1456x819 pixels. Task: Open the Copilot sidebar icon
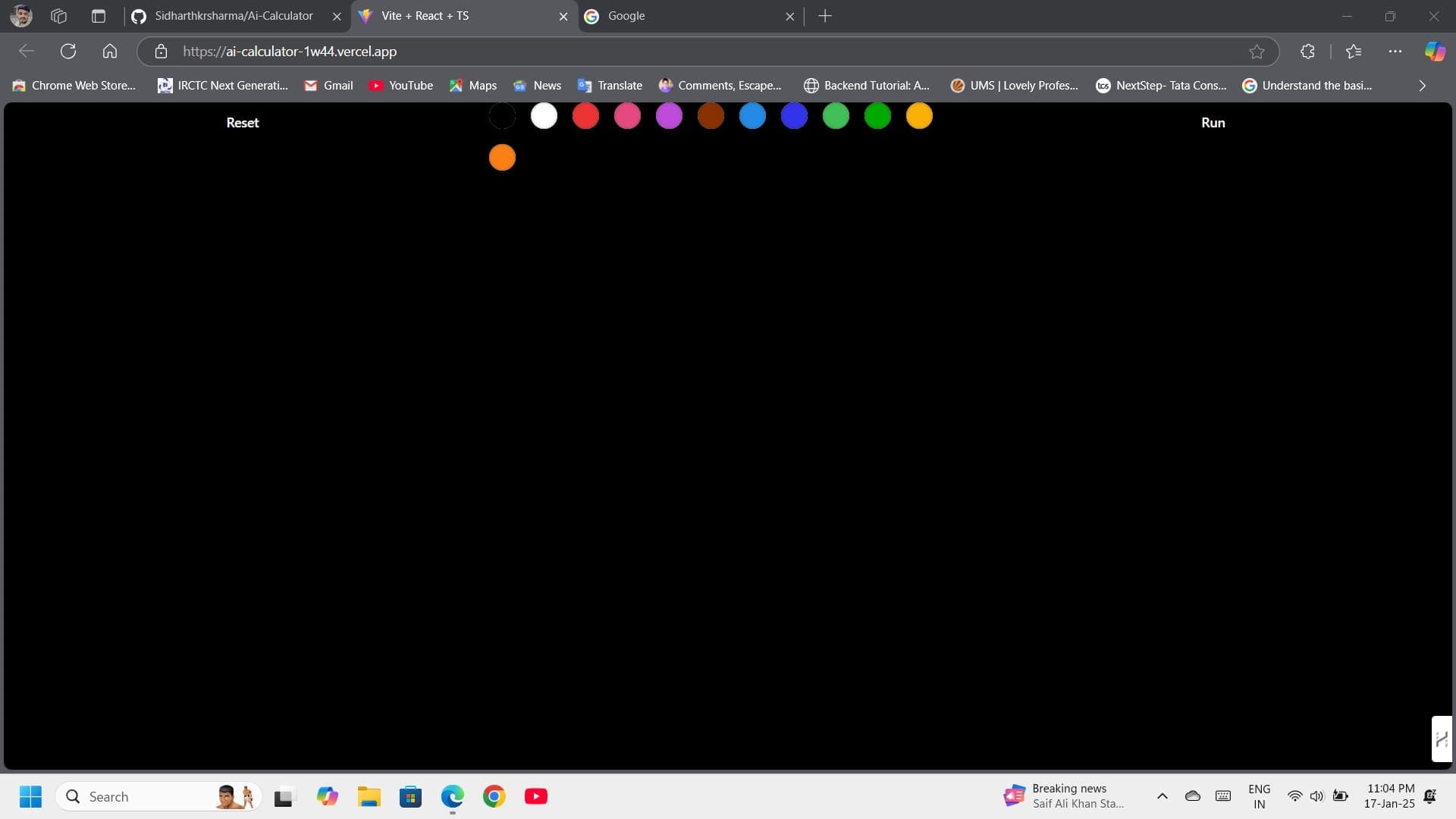pos(1435,51)
